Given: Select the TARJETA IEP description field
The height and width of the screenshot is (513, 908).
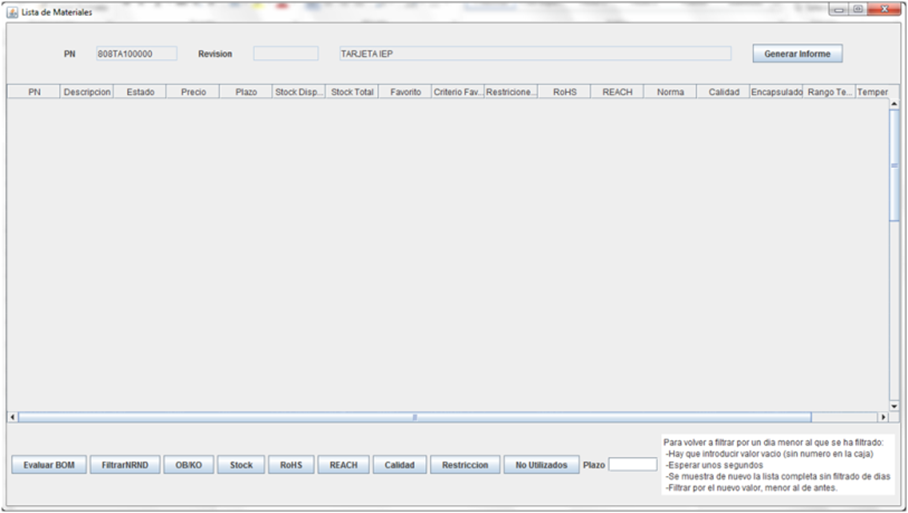Looking at the screenshot, I should click(x=534, y=54).
